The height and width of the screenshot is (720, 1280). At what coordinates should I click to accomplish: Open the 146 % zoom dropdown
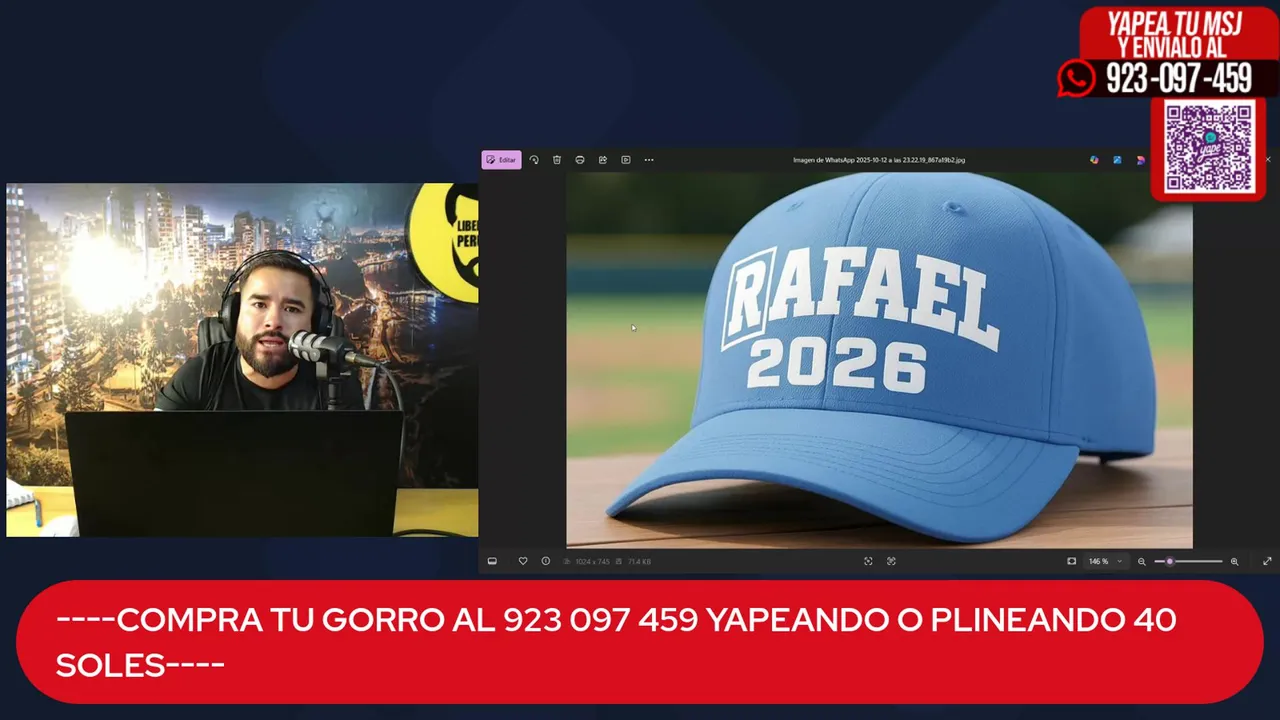pyautogui.click(x=1105, y=561)
